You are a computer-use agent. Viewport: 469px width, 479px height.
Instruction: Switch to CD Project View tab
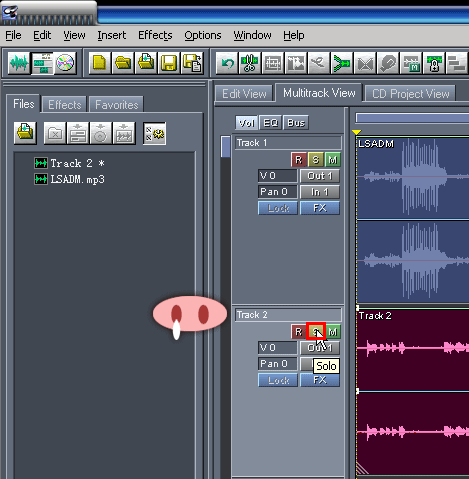coord(410,94)
